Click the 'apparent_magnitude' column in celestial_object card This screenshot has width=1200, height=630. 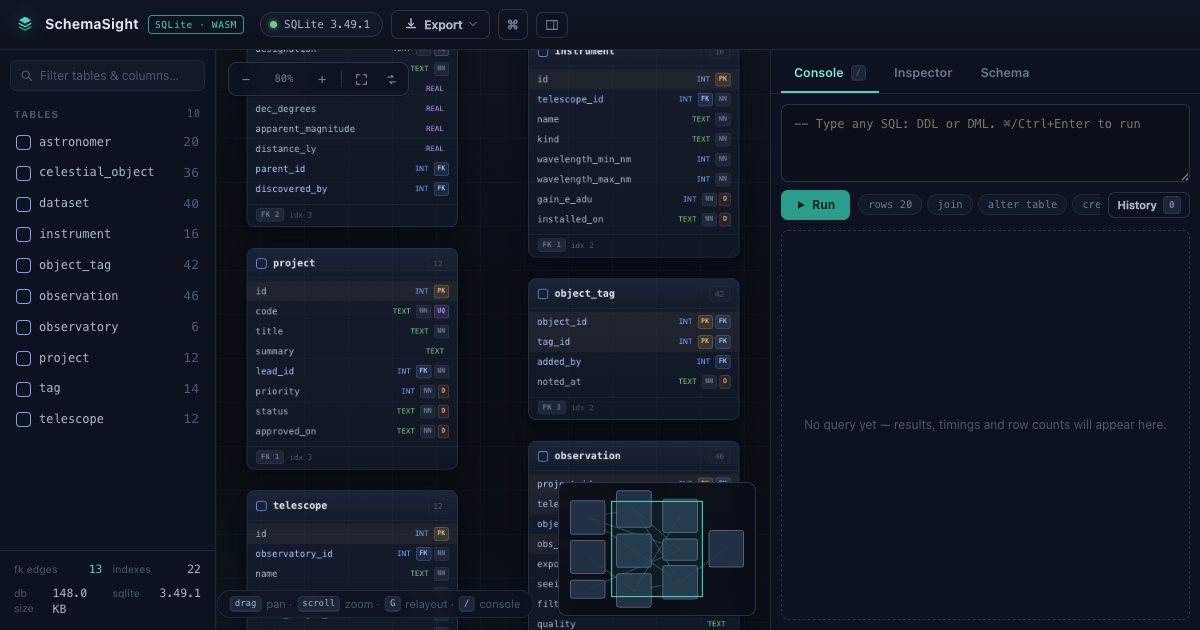352,129
